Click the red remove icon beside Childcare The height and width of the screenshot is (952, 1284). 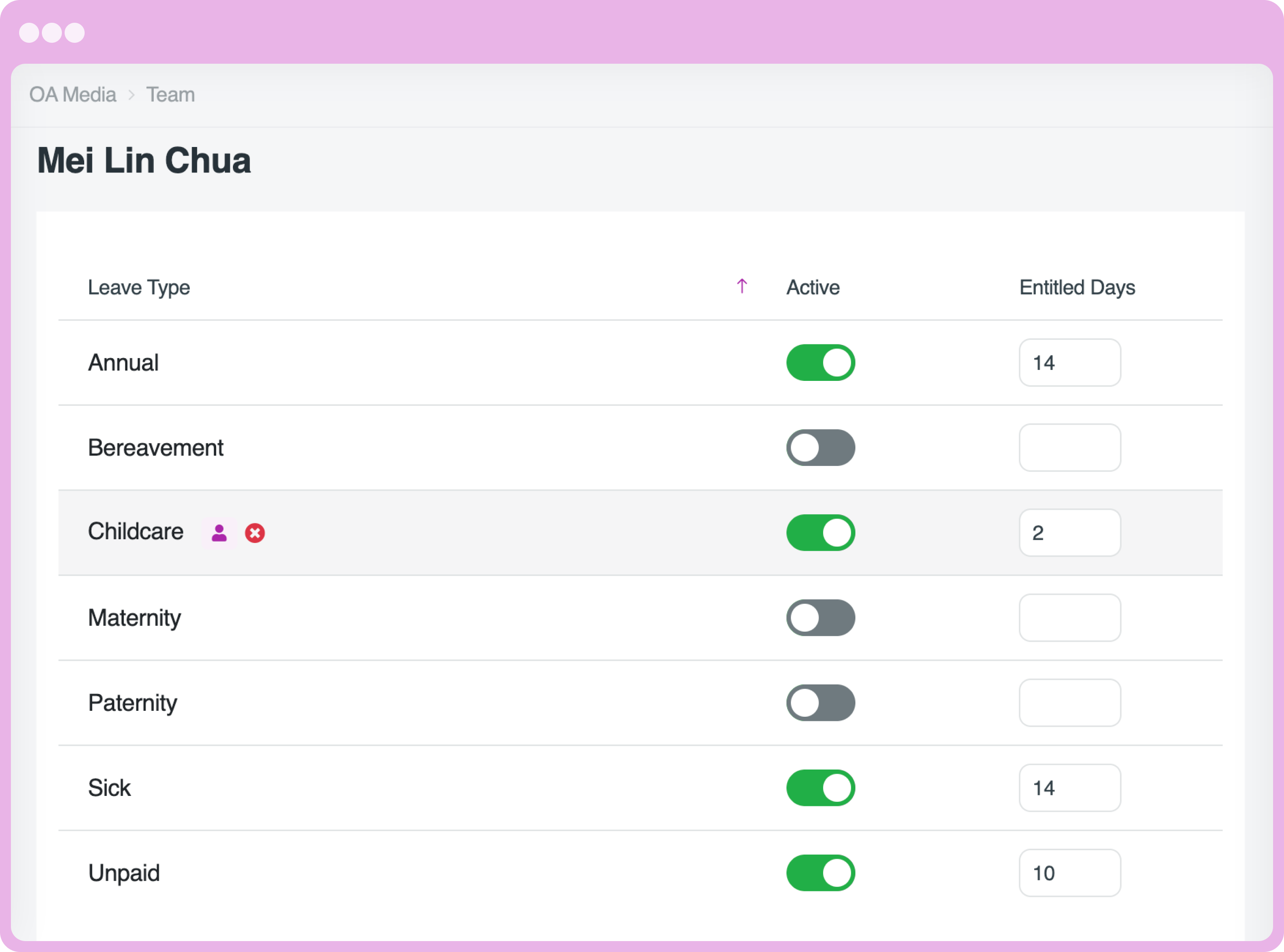pyautogui.click(x=255, y=533)
